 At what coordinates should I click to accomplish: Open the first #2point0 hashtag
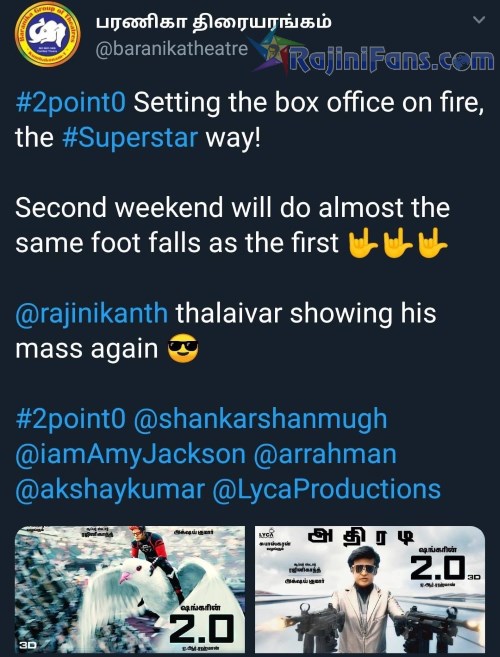70,103
